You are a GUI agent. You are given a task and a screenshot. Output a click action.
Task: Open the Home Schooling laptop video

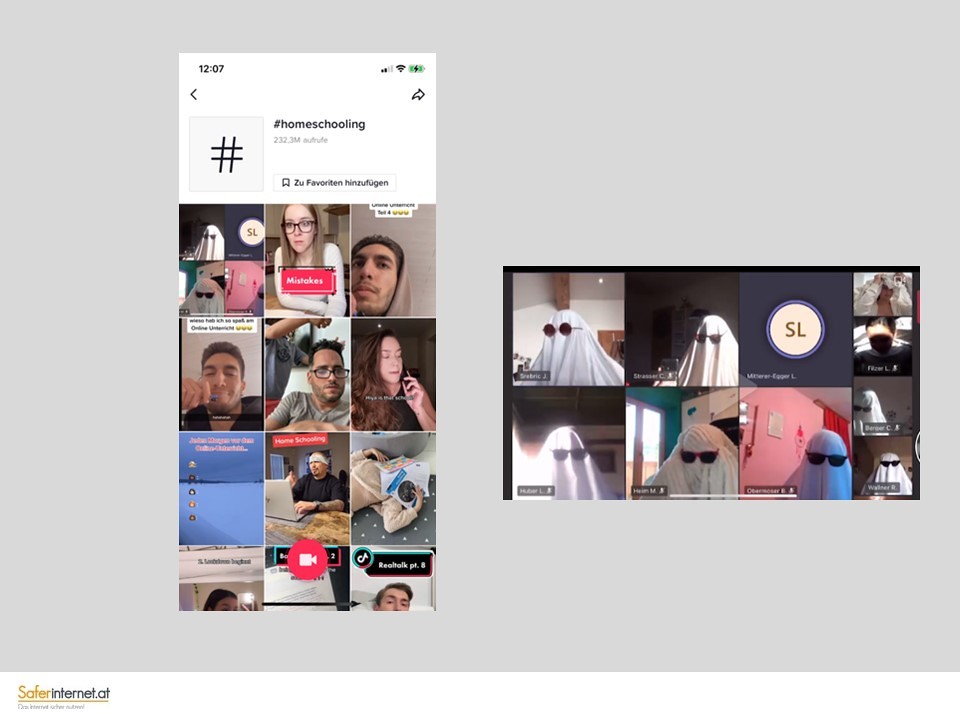307,488
